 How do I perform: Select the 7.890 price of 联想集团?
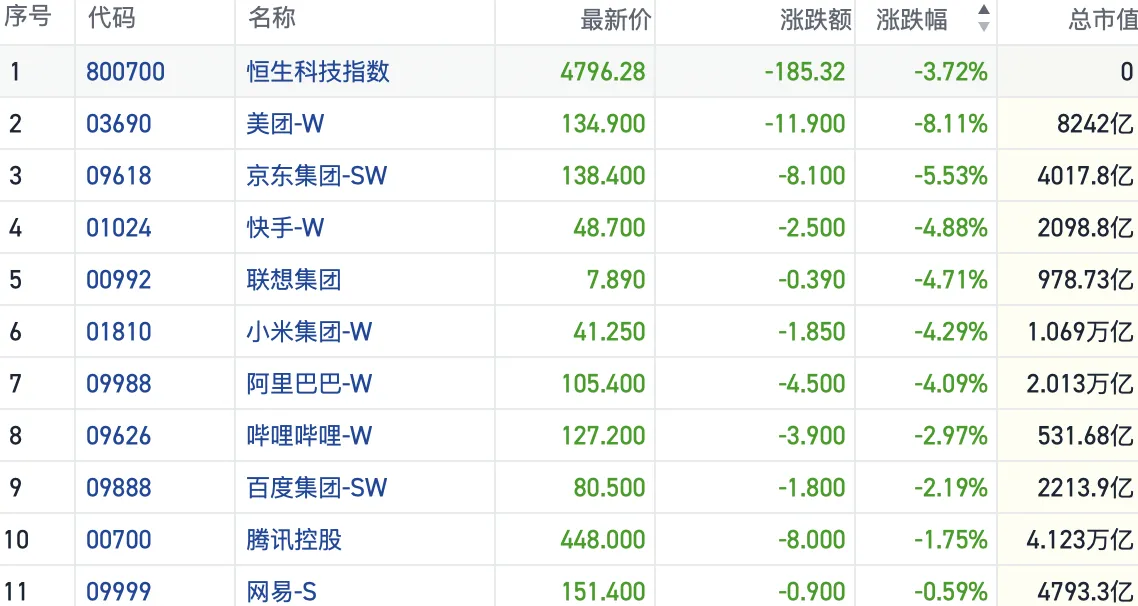616,280
